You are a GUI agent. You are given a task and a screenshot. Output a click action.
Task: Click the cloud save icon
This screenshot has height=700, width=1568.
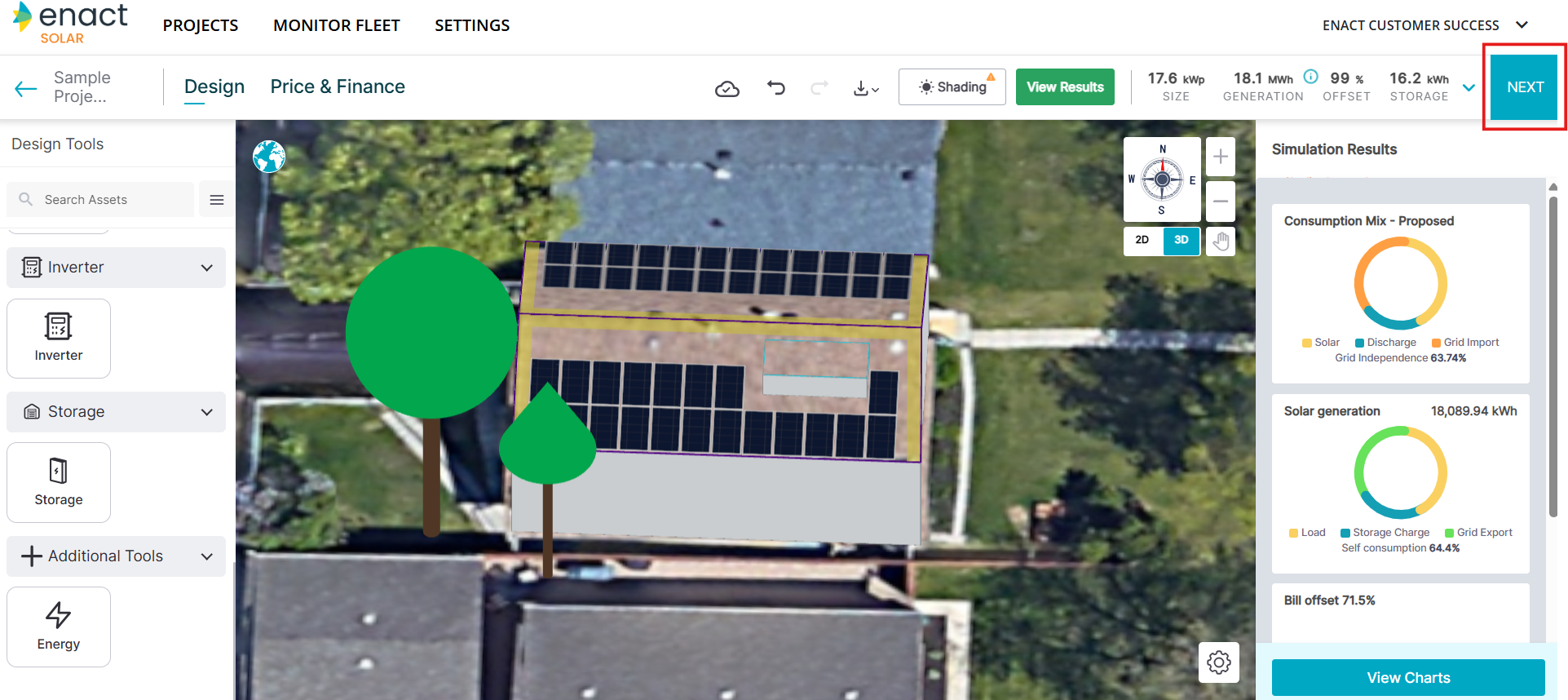tap(727, 88)
